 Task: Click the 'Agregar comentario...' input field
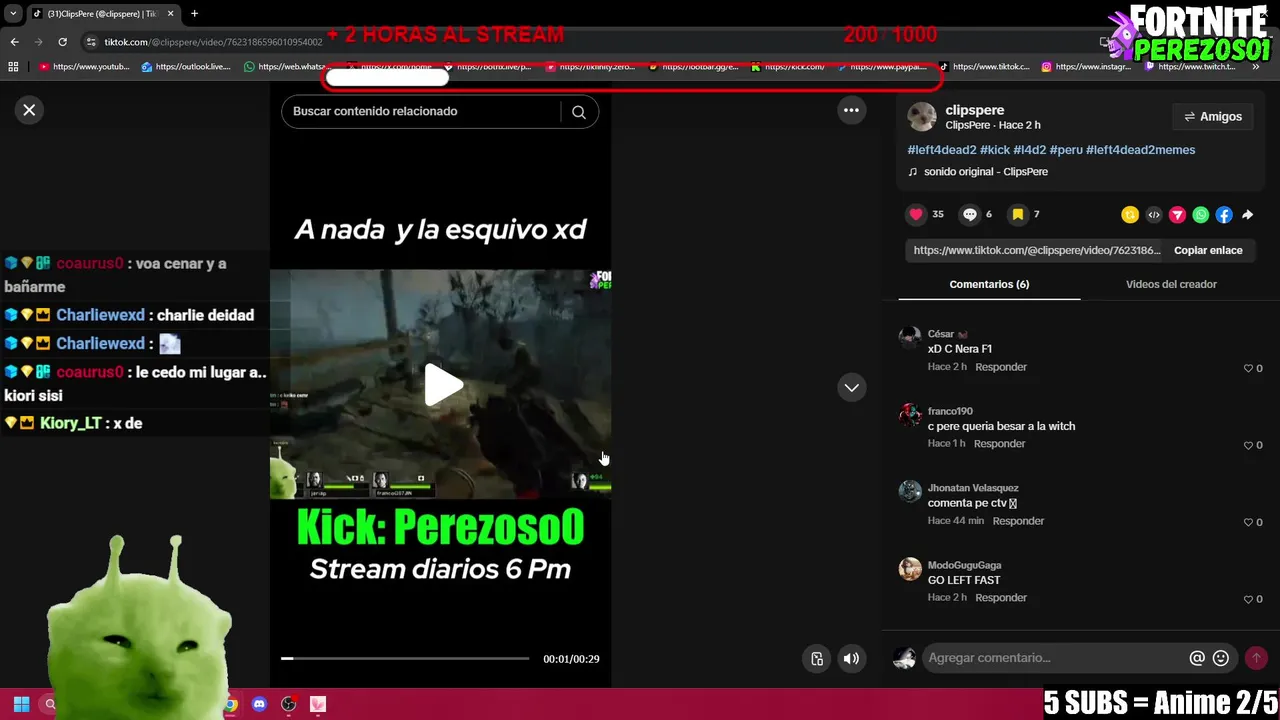[1055, 658]
